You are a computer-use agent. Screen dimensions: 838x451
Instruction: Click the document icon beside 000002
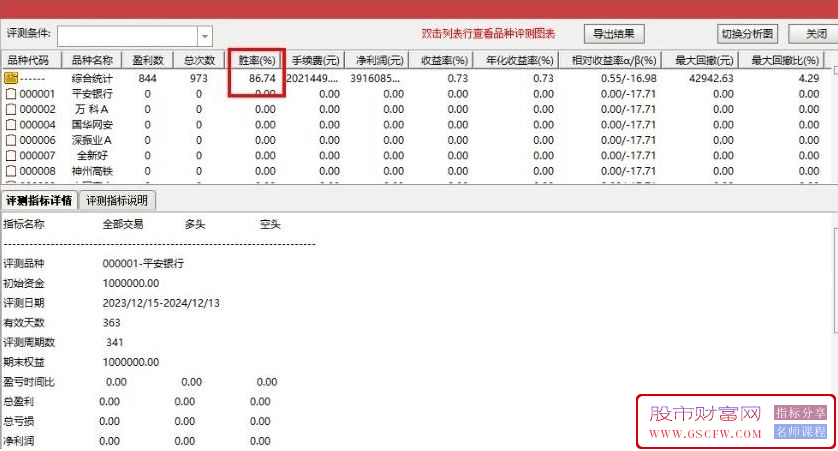point(11,110)
